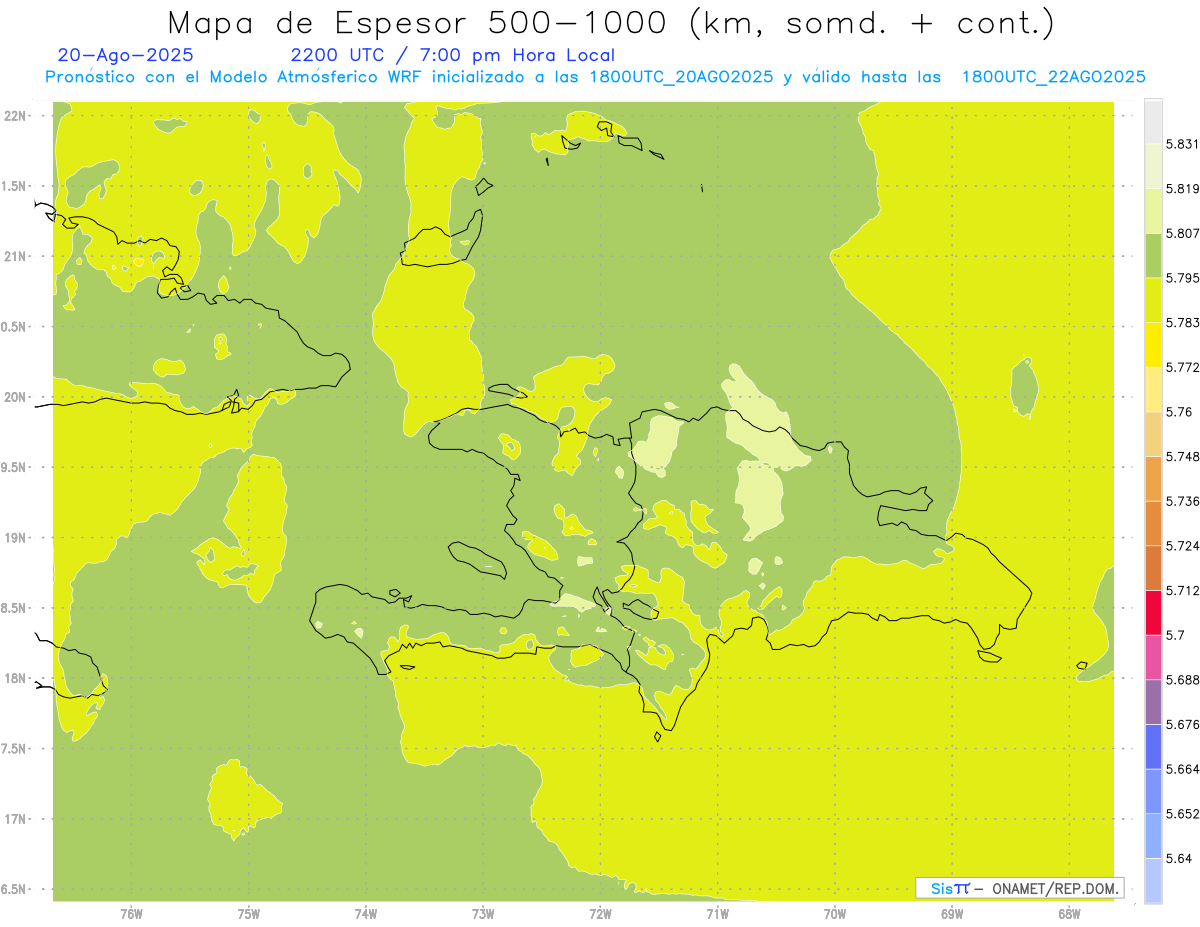The image size is (1200, 927).
Task: Select the yellow-green legend swatch between 5.783 and 5.795
Action: pyautogui.click(x=1153, y=300)
